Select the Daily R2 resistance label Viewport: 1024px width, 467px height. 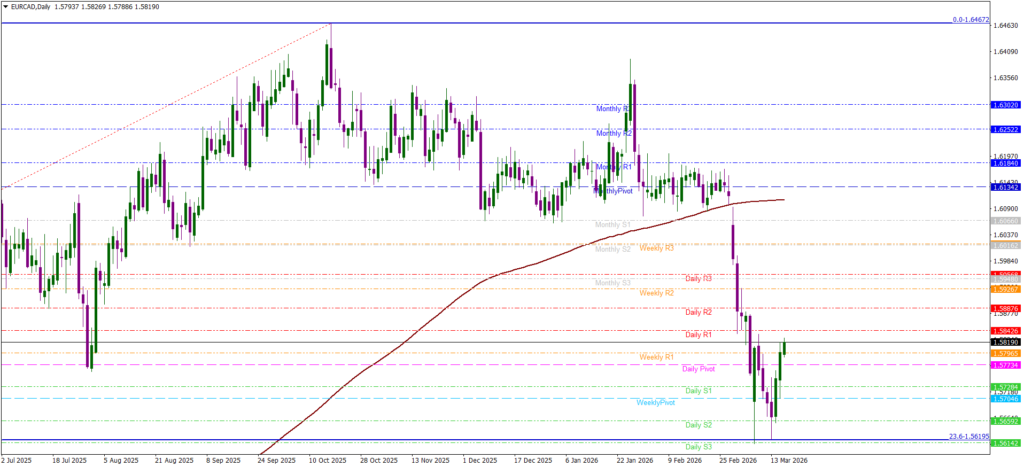point(698,312)
